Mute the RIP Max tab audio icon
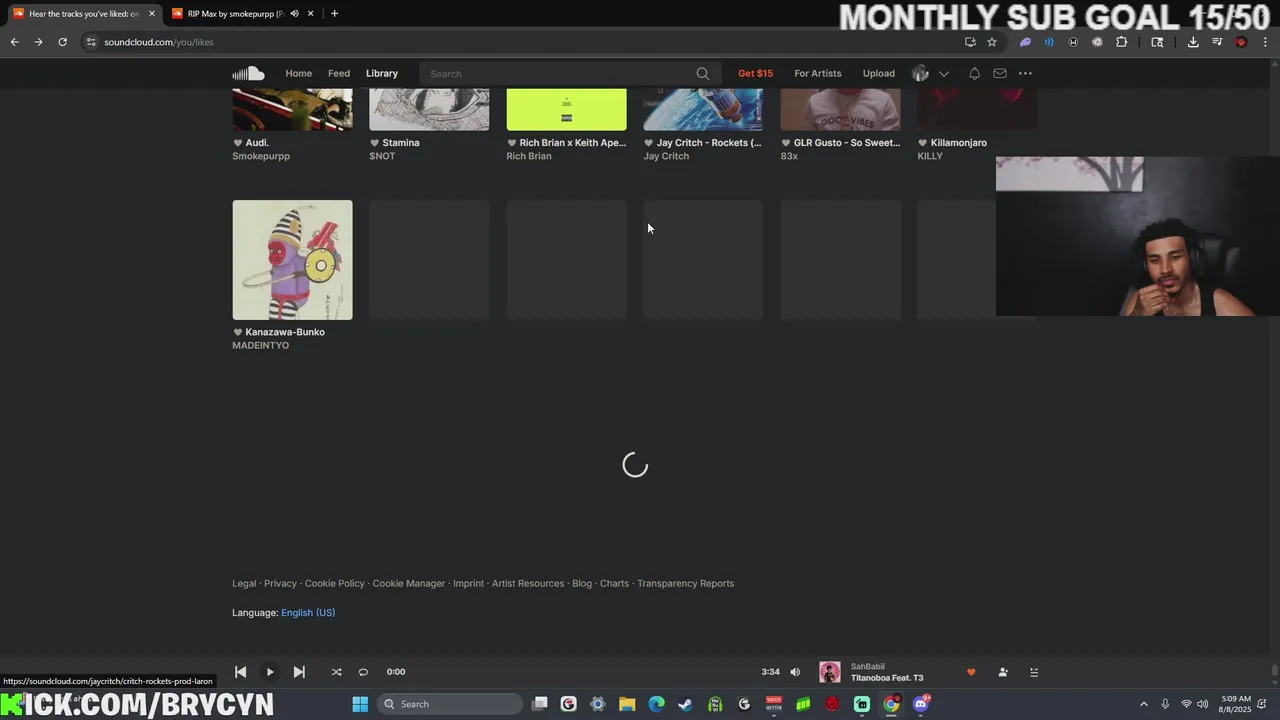 point(294,14)
